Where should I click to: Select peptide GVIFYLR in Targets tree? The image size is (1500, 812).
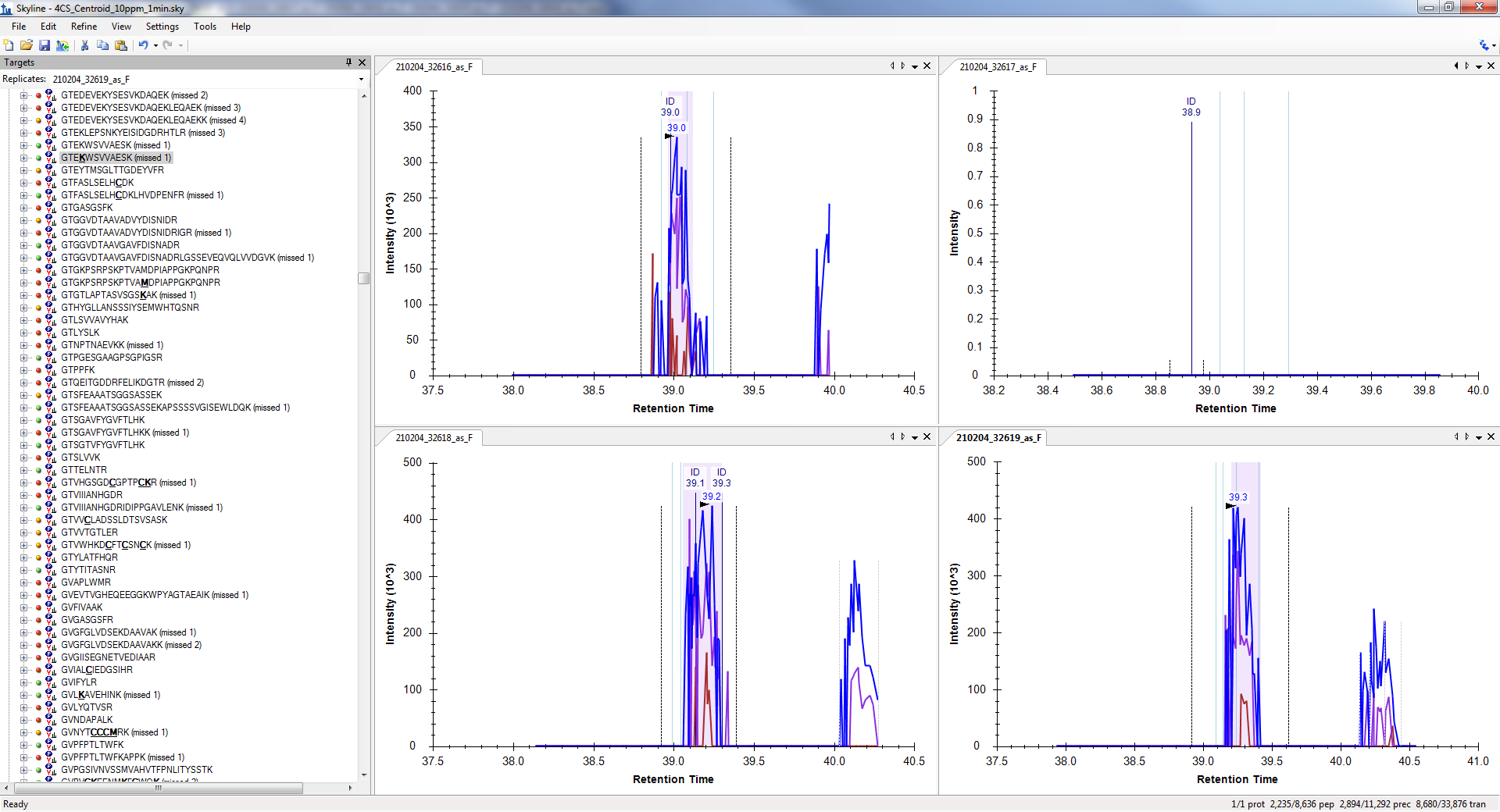[x=79, y=682]
